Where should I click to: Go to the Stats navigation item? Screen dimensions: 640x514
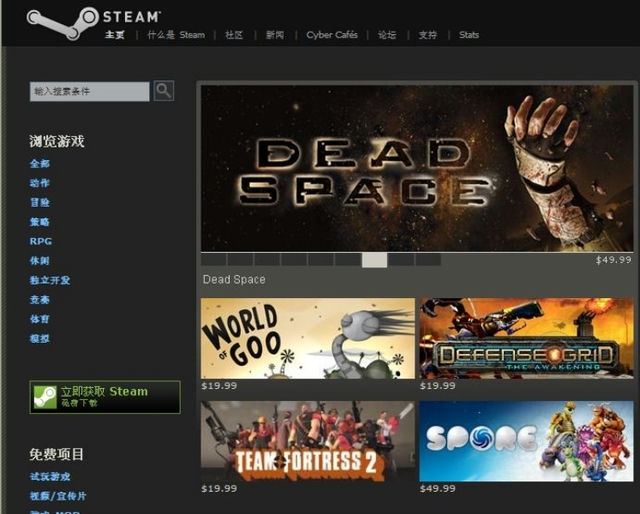tap(469, 35)
